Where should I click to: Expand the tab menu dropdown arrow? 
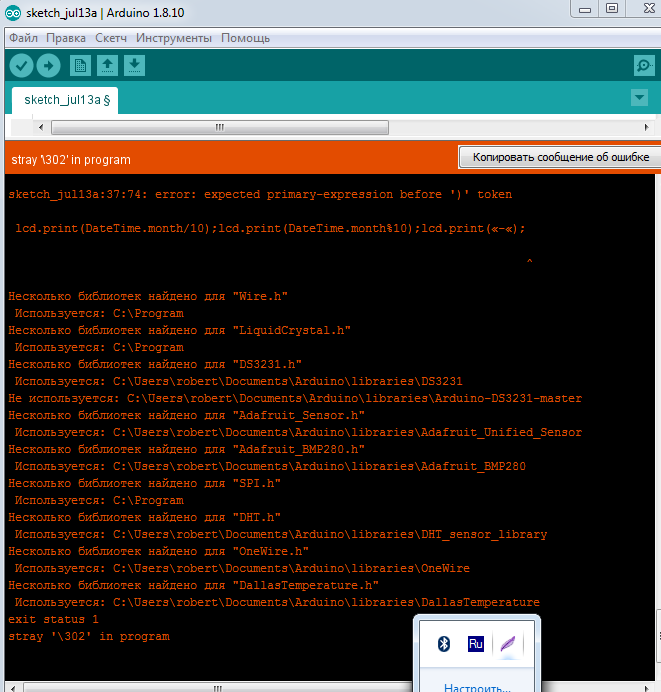click(x=640, y=98)
